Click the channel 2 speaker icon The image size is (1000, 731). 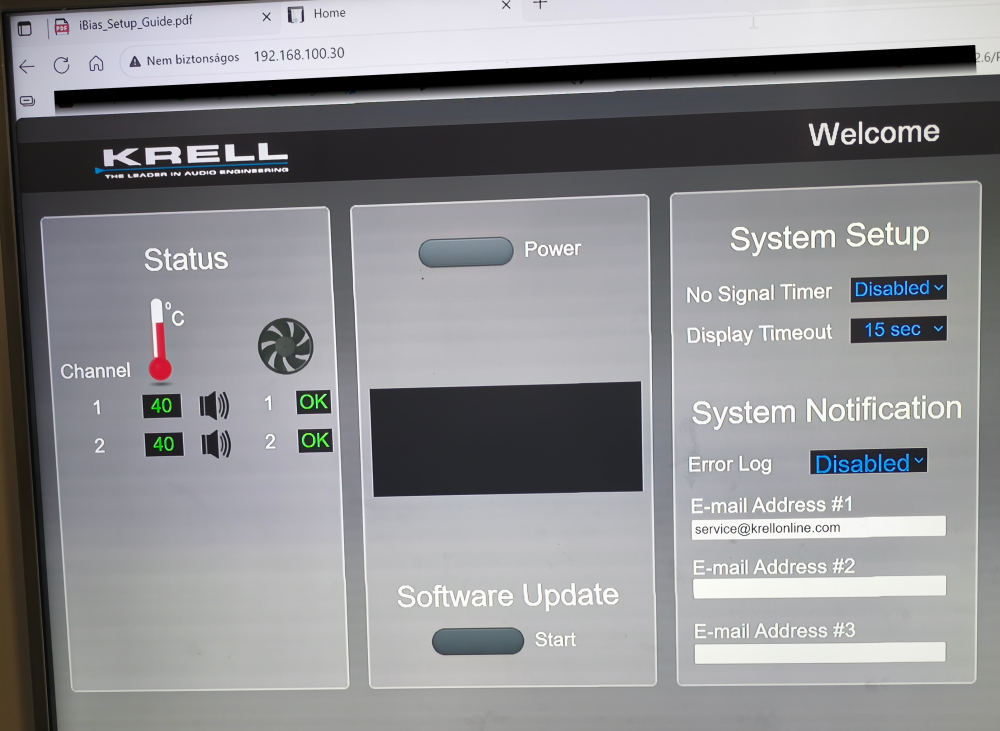point(216,444)
